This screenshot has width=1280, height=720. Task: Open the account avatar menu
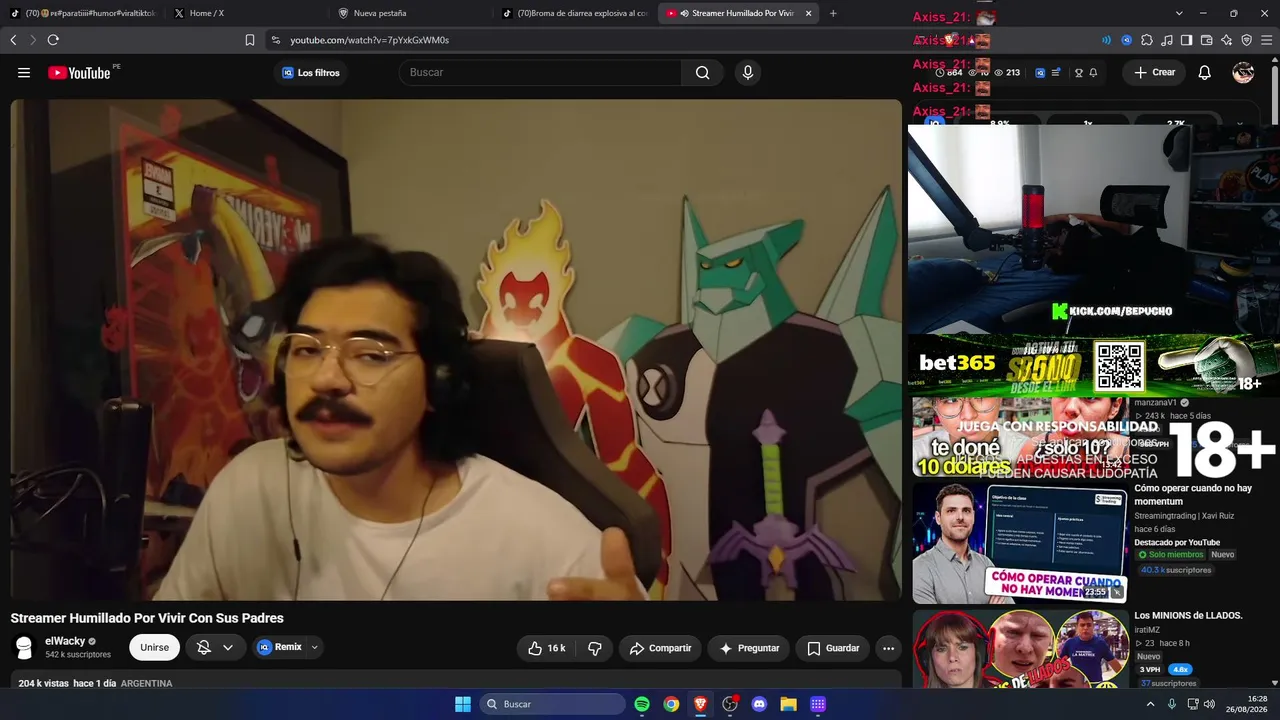[1243, 73]
